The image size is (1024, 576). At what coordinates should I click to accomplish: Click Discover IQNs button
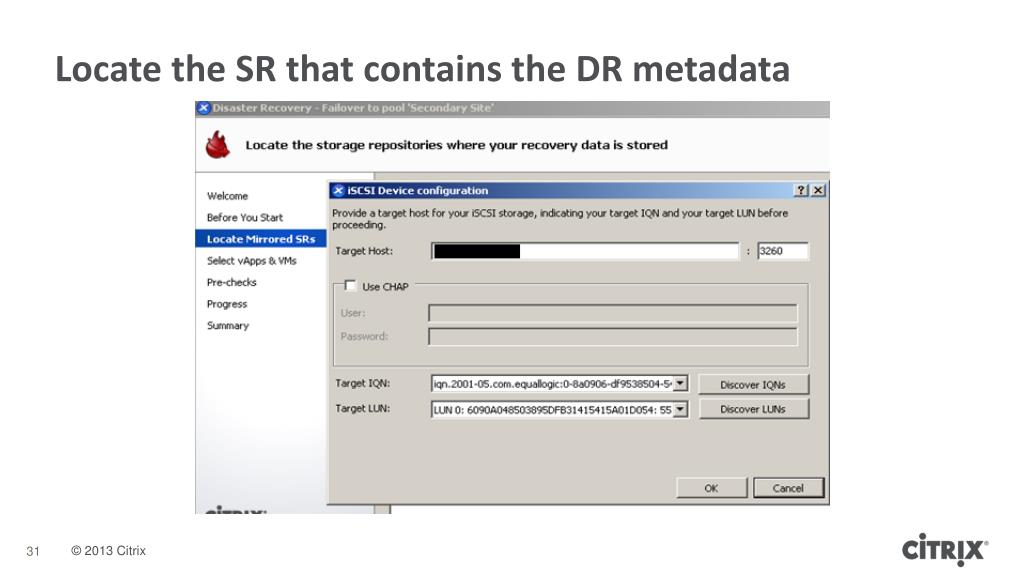(x=753, y=385)
